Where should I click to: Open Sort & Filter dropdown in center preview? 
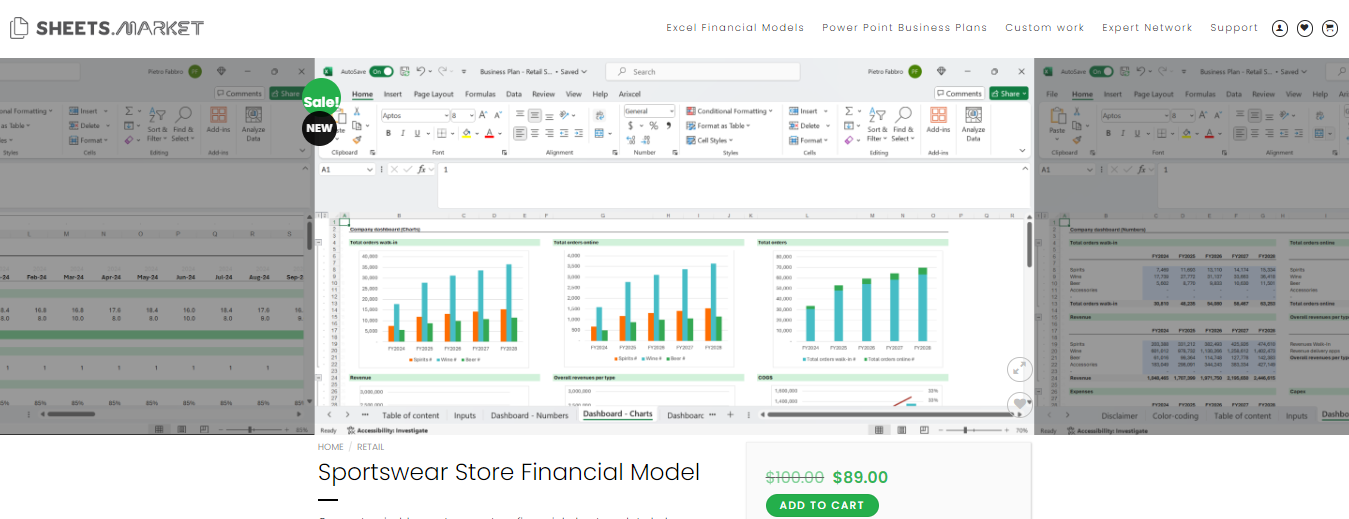[877, 122]
